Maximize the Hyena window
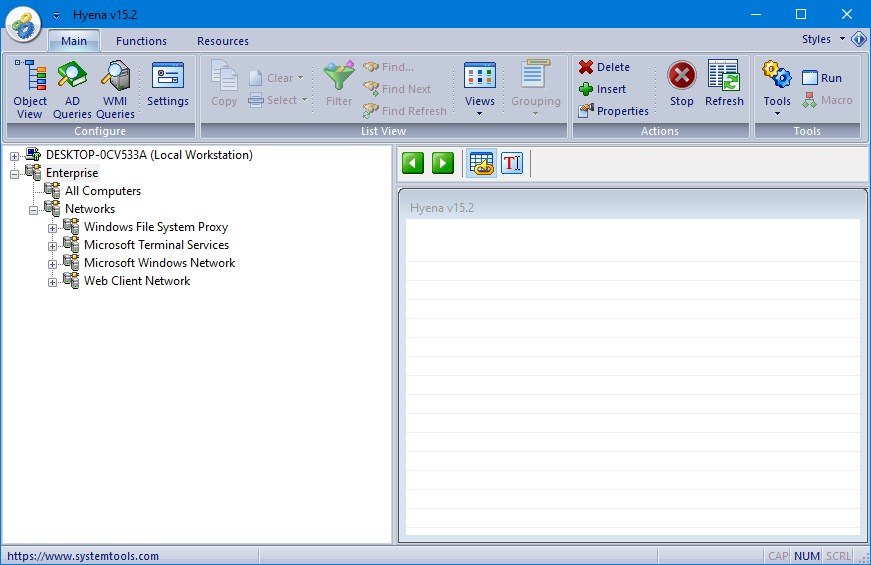This screenshot has height=565, width=871. (x=800, y=14)
